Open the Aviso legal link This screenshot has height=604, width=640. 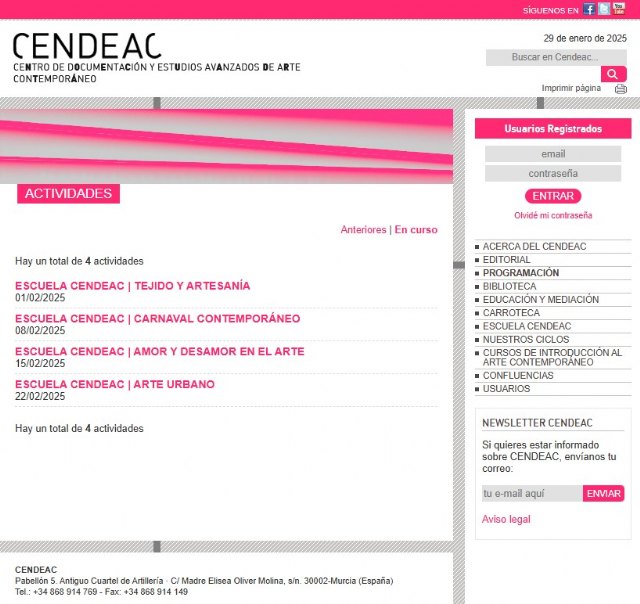[x=506, y=519]
